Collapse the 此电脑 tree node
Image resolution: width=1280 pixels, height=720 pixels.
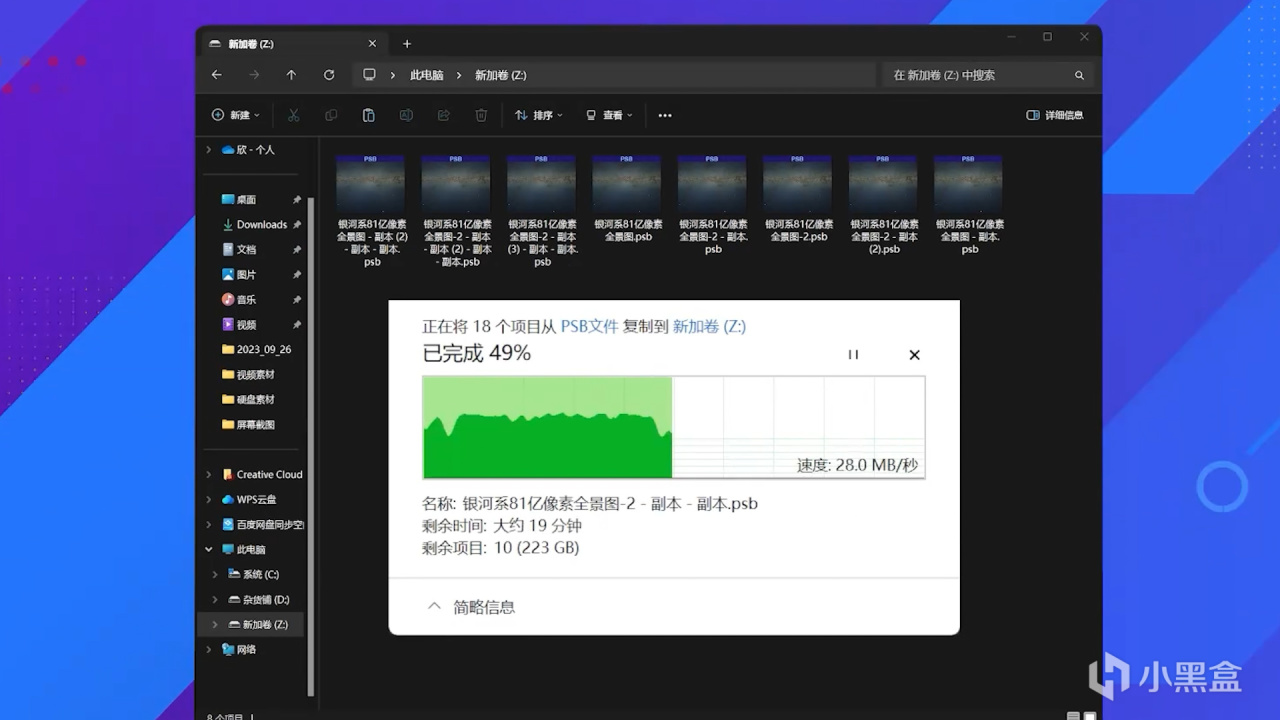coord(208,550)
